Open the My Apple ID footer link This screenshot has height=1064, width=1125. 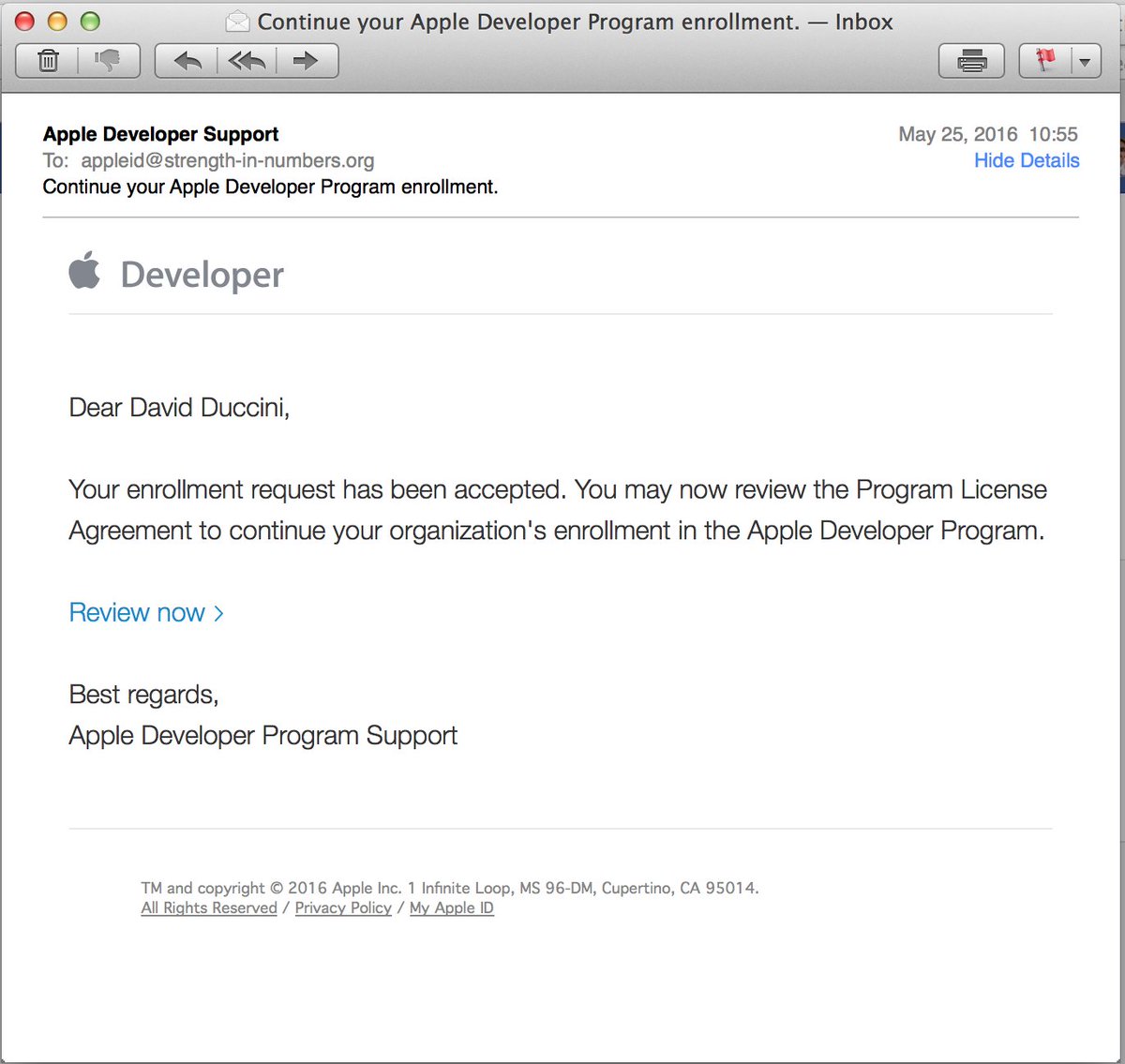(452, 907)
